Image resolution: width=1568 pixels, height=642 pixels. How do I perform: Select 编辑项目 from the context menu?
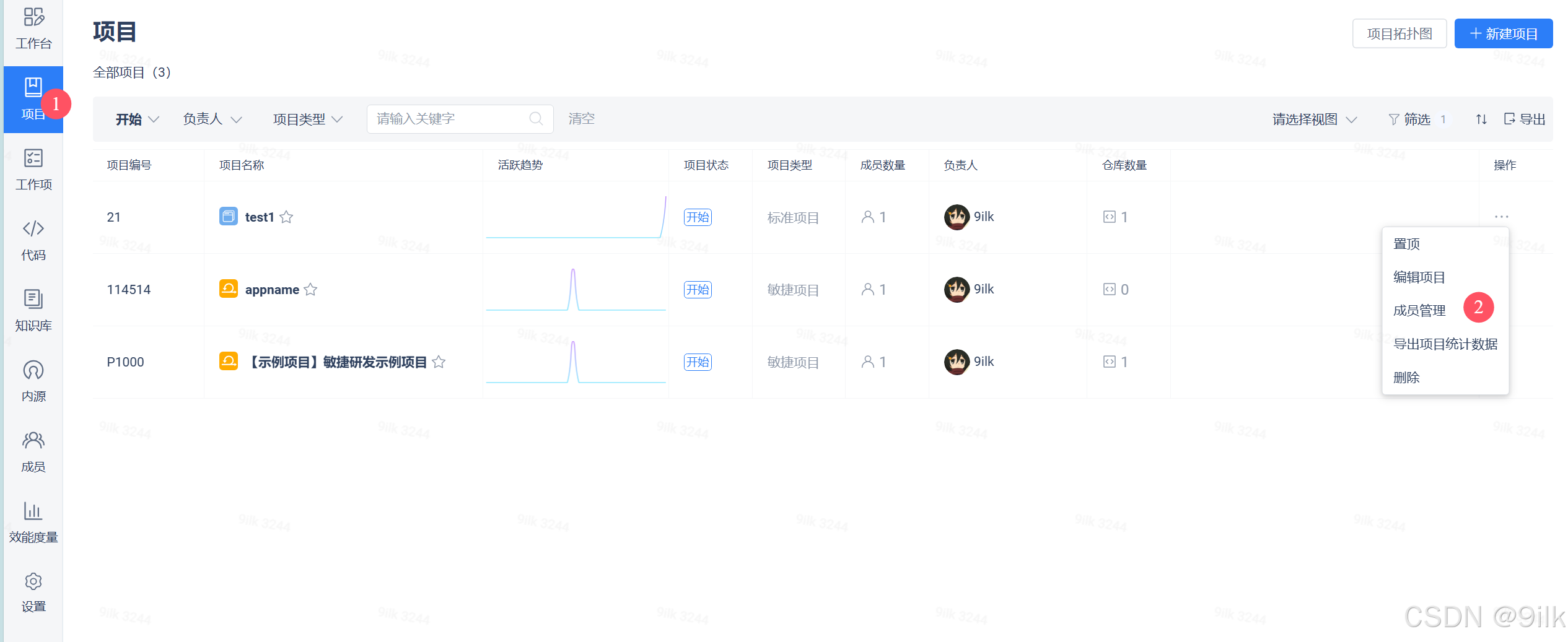pyautogui.click(x=1445, y=277)
